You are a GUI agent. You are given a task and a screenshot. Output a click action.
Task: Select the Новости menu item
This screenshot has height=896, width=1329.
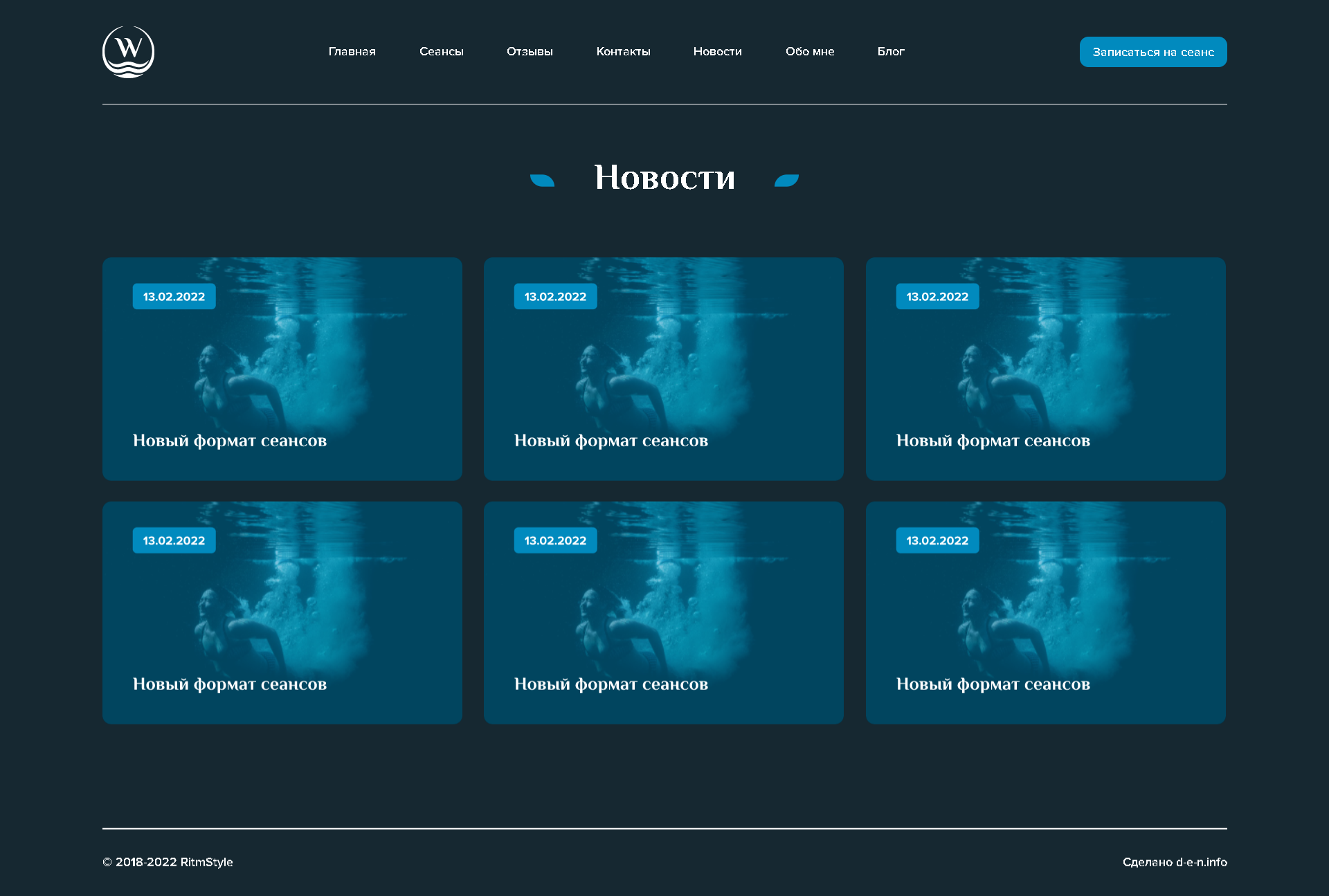[717, 52]
